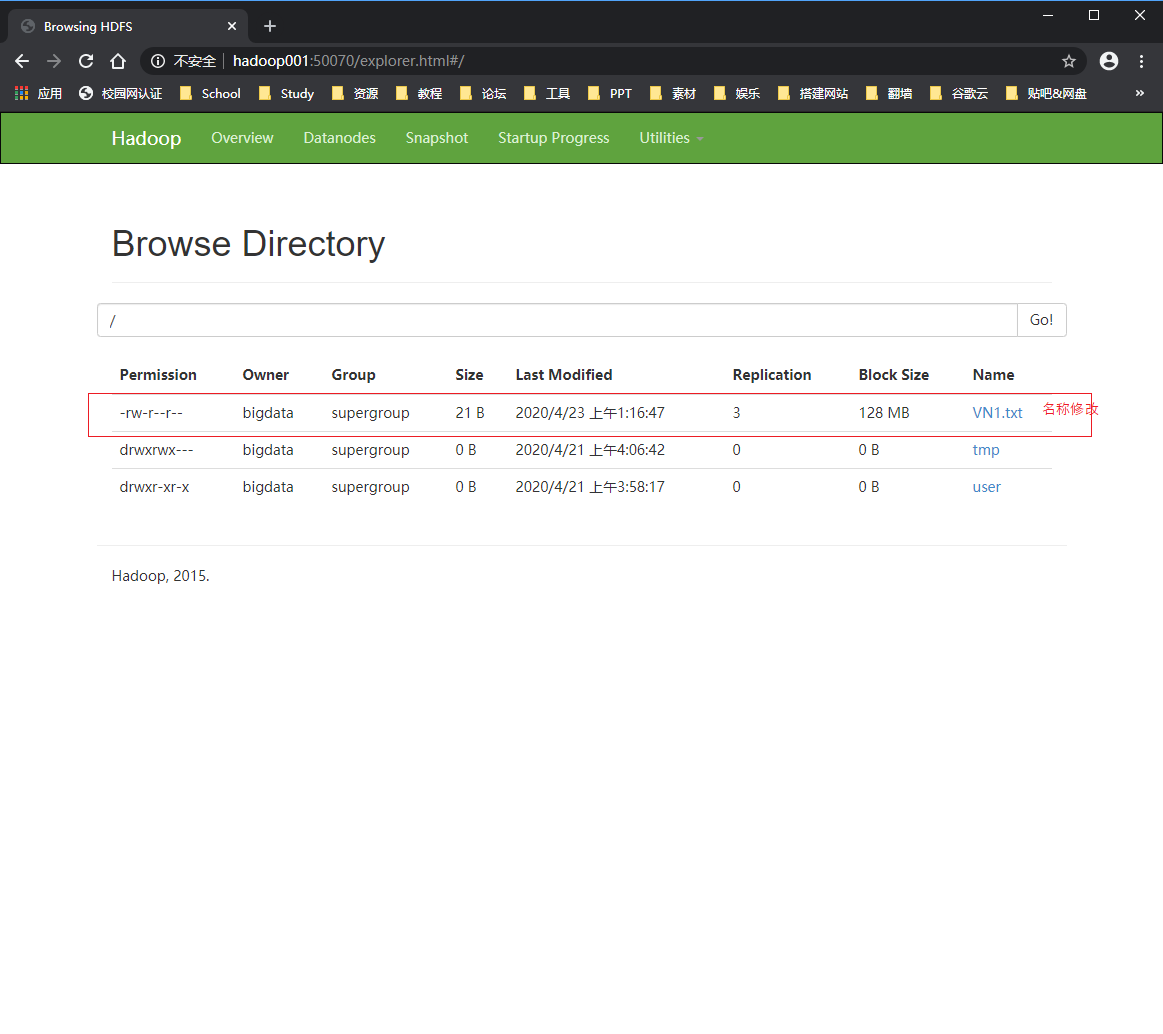This screenshot has height=1034, width=1163.
Task: Open the 搭建网站 bookmark folder
Action: coord(813,93)
